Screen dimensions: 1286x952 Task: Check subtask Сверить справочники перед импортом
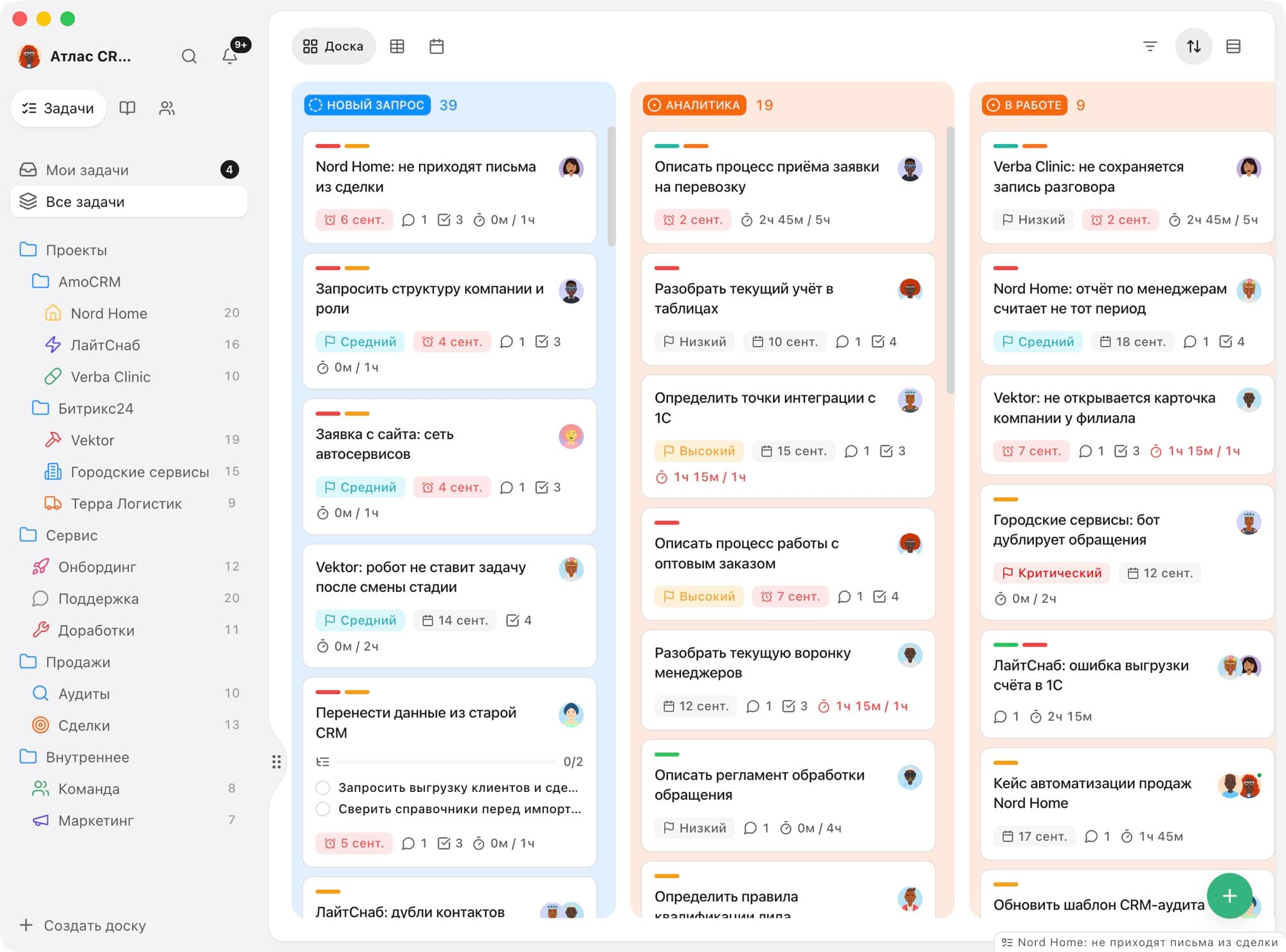323,809
